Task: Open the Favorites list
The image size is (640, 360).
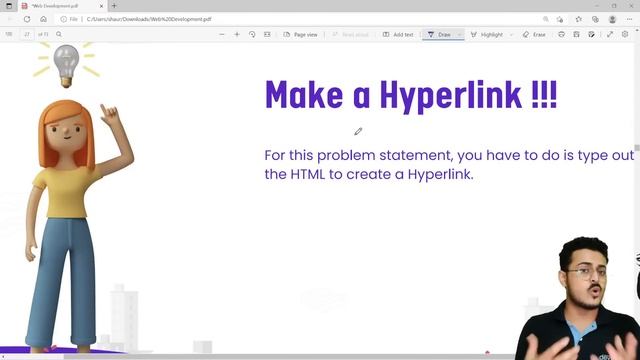Action: coord(579,19)
